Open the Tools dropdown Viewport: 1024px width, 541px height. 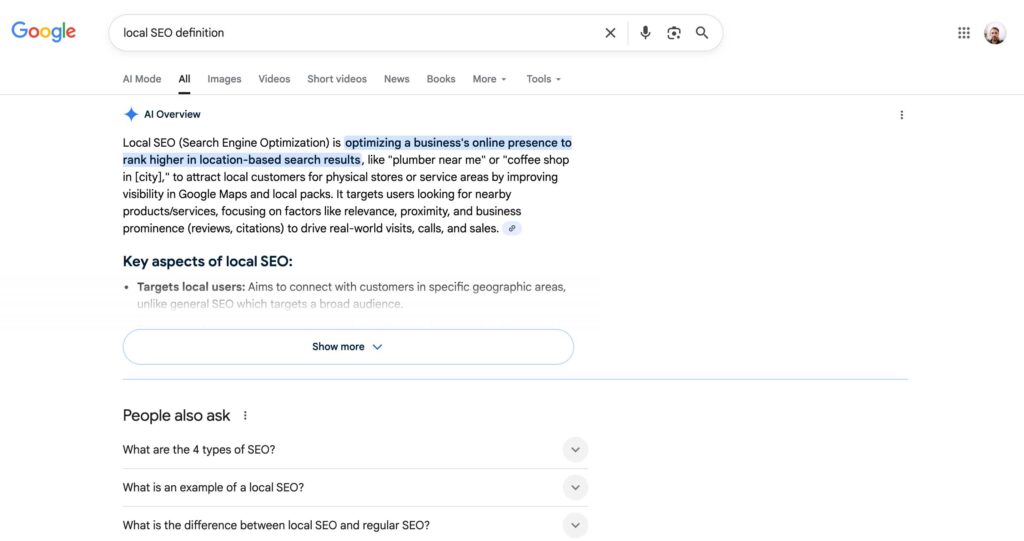coord(543,79)
